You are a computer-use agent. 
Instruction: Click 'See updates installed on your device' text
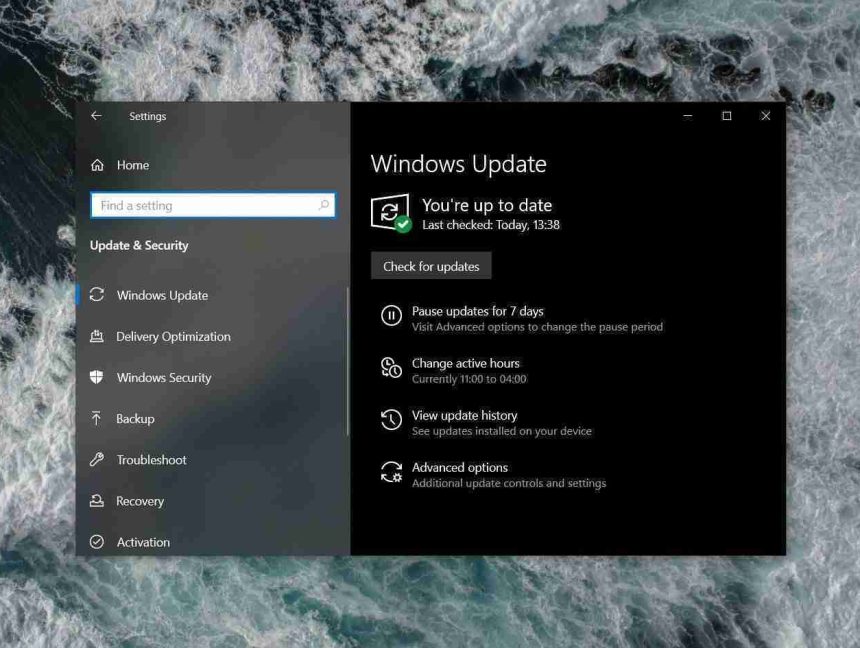[502, 431]
